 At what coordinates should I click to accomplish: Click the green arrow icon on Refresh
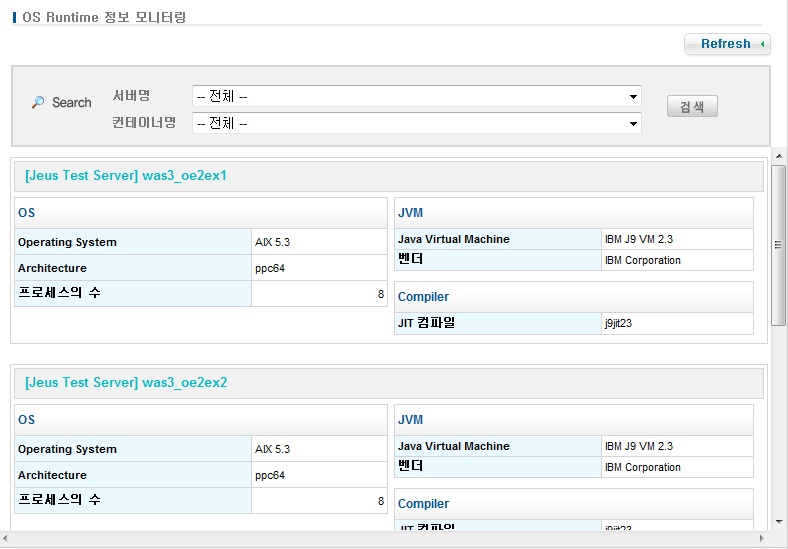coord(763,44)
